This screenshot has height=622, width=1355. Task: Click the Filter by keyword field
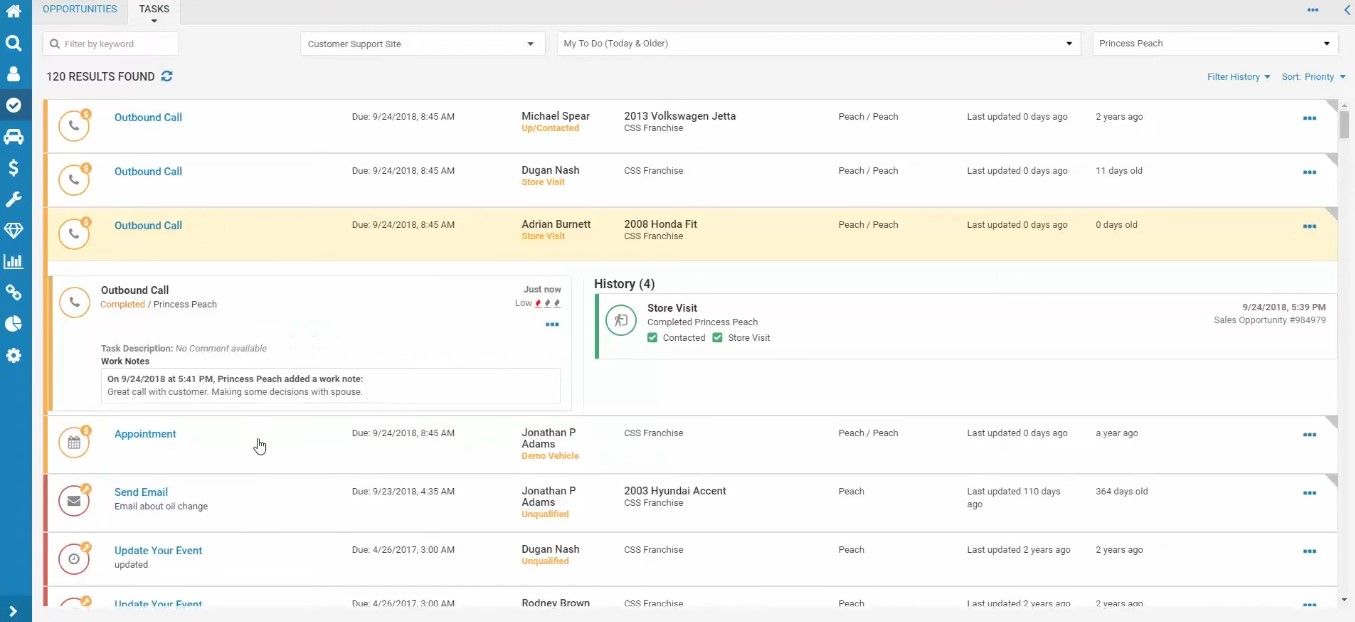point(112,44)
